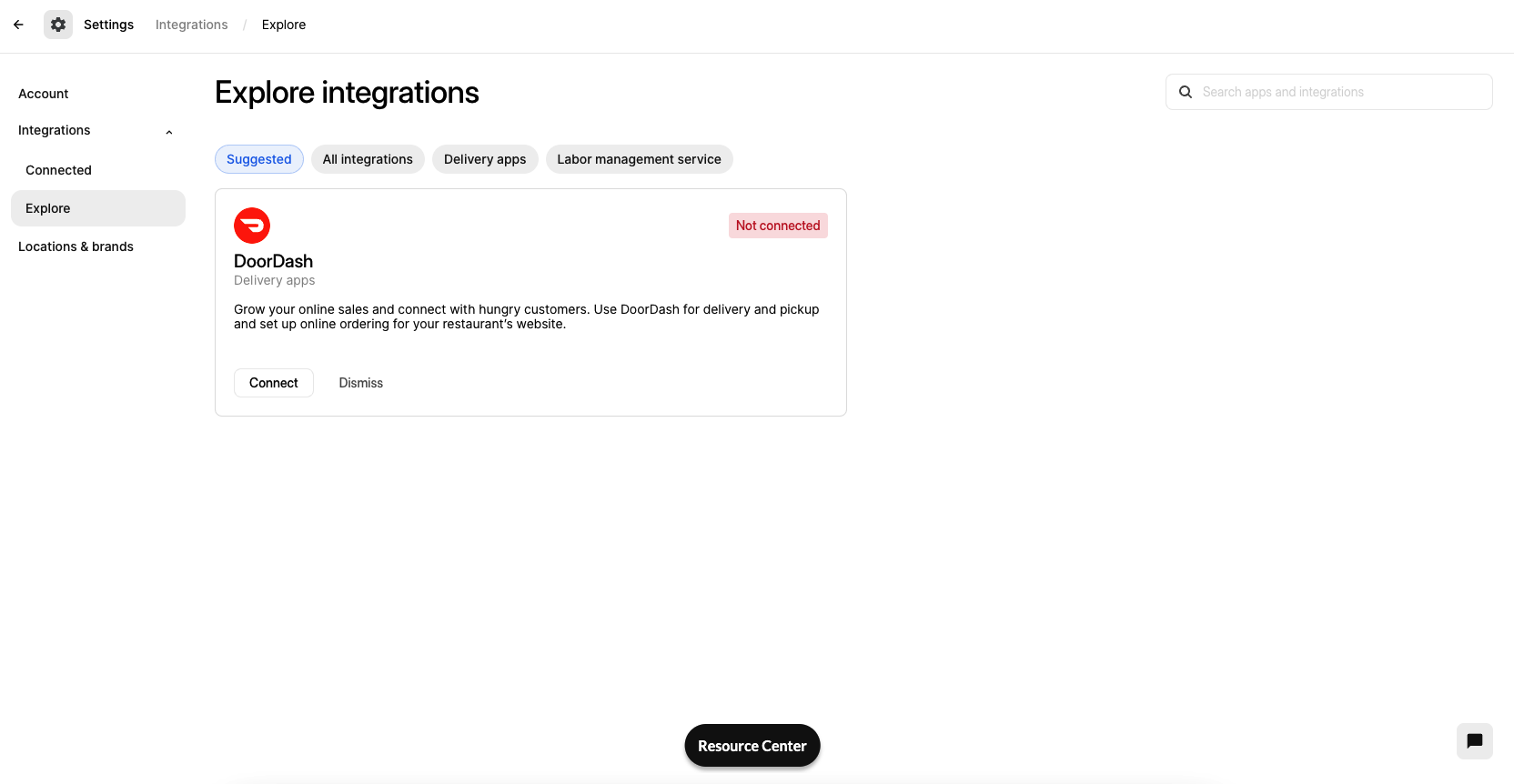Viewport: 1514px width, 784px height.
Task: Switch to All integrations tab
Action: pos(368,159)
